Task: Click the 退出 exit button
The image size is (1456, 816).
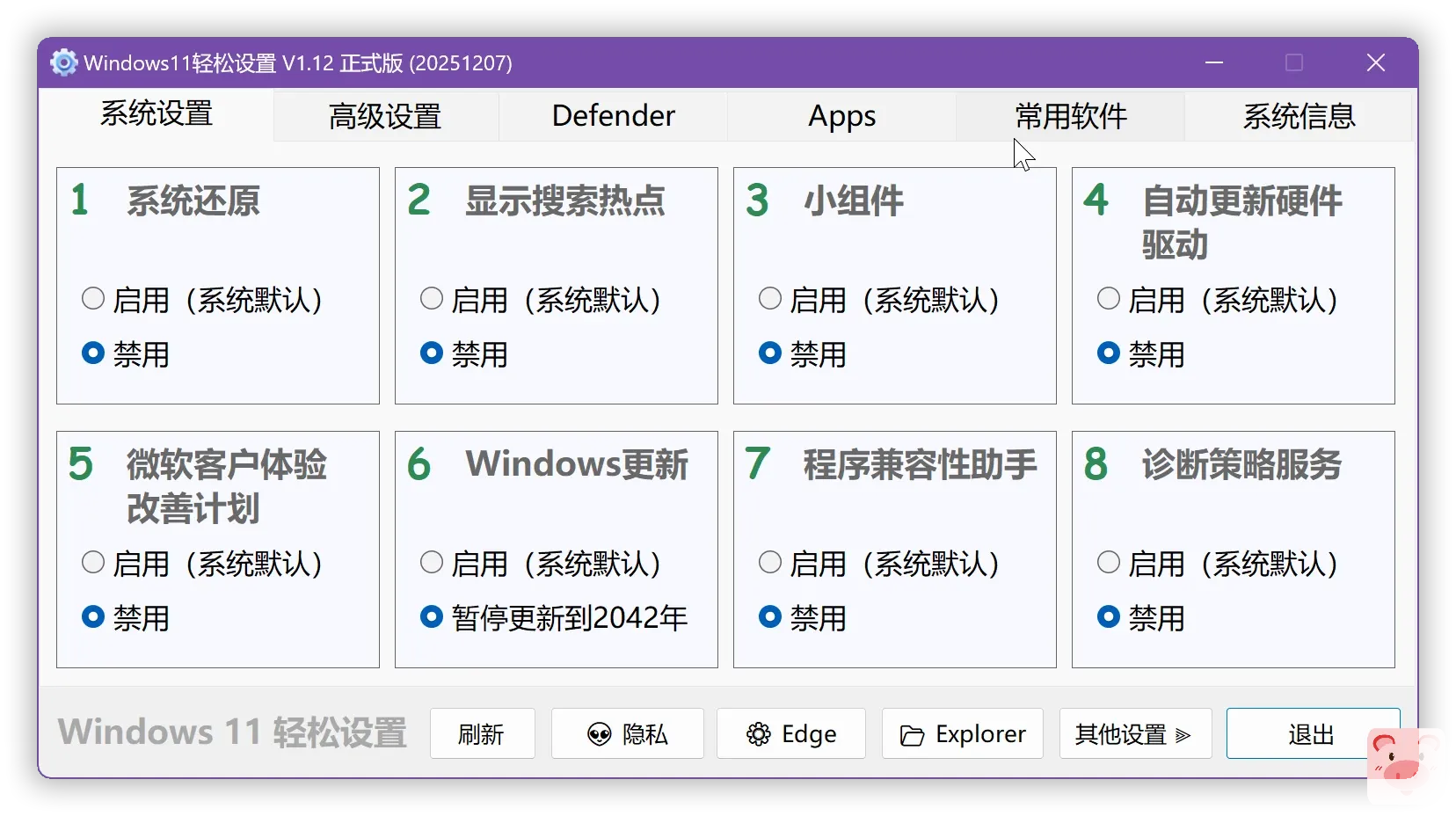Action: click(x=1310, y=733)
